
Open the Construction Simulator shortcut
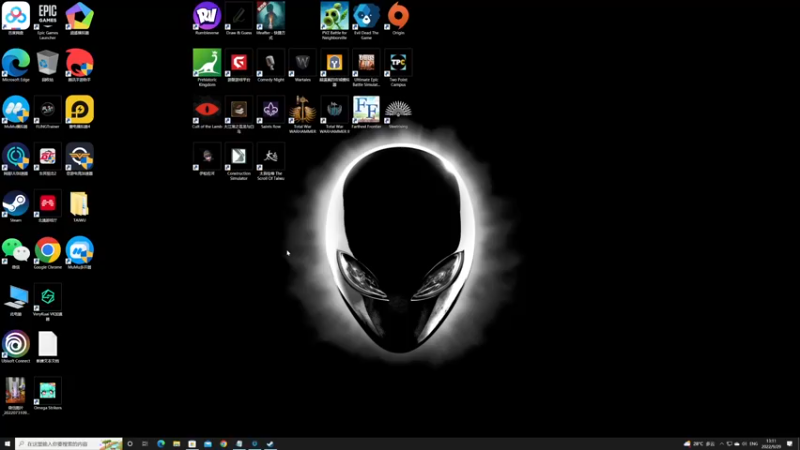click(x=239, y=161)
